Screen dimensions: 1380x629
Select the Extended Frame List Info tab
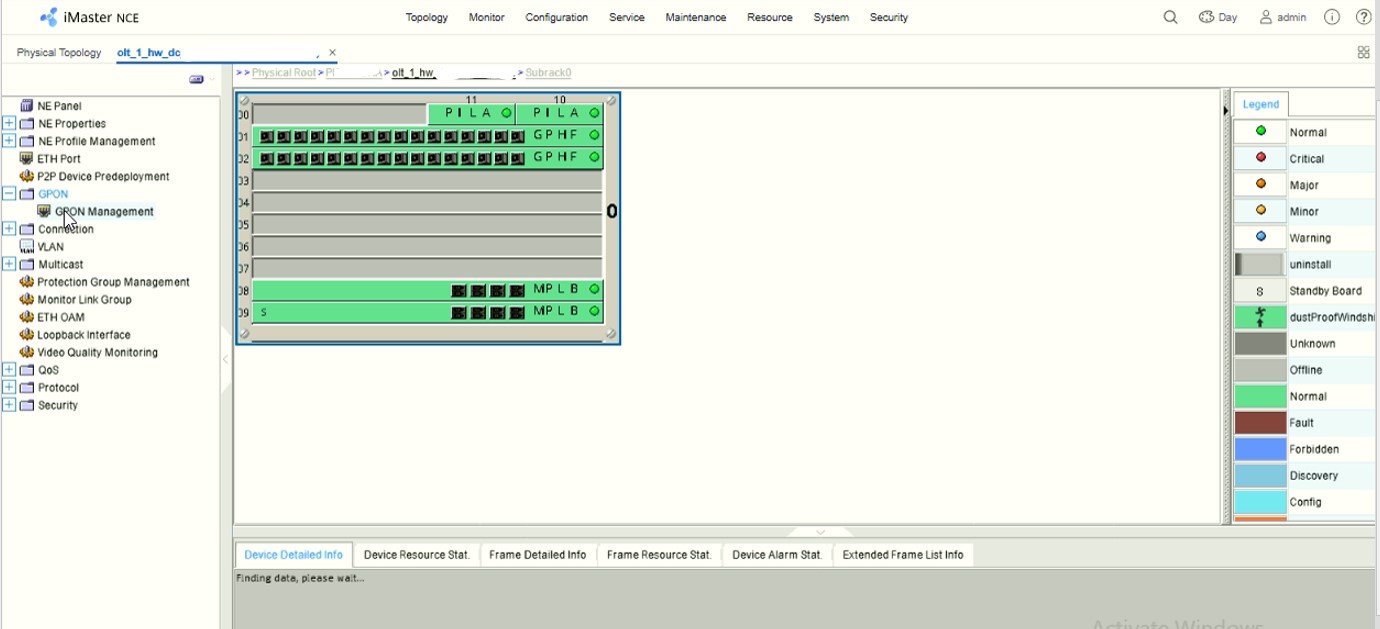pos(903,554)
